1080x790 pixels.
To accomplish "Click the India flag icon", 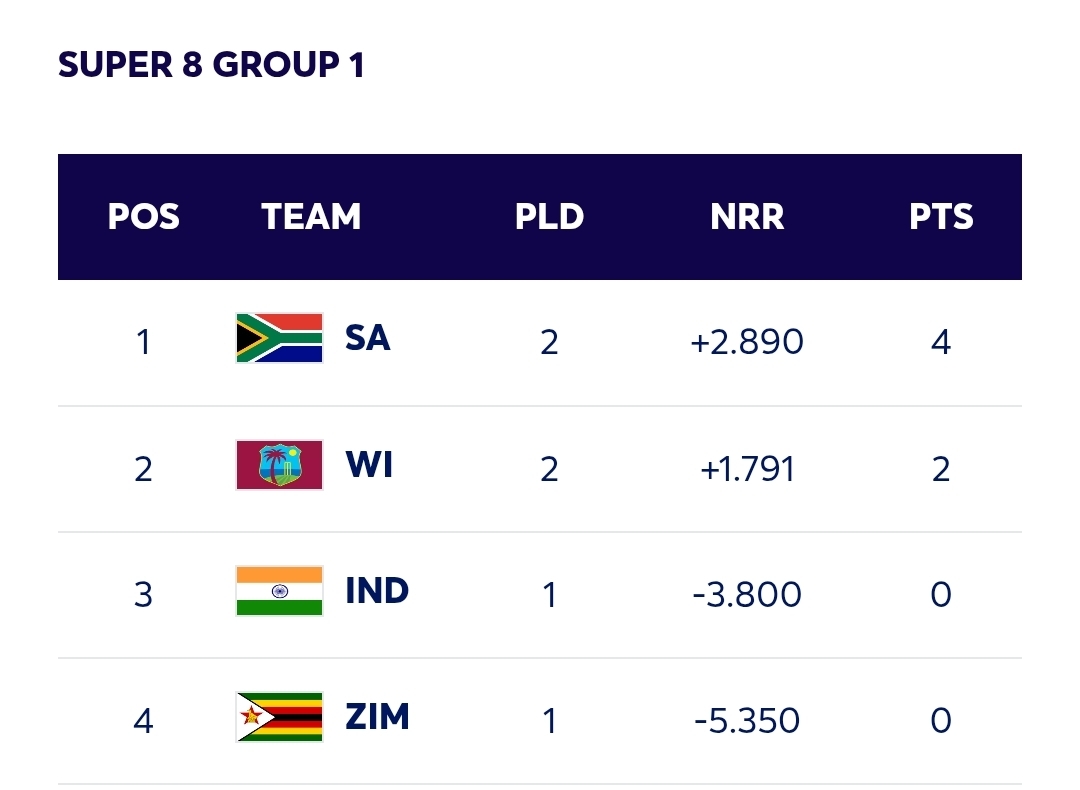I will point(279,591).
